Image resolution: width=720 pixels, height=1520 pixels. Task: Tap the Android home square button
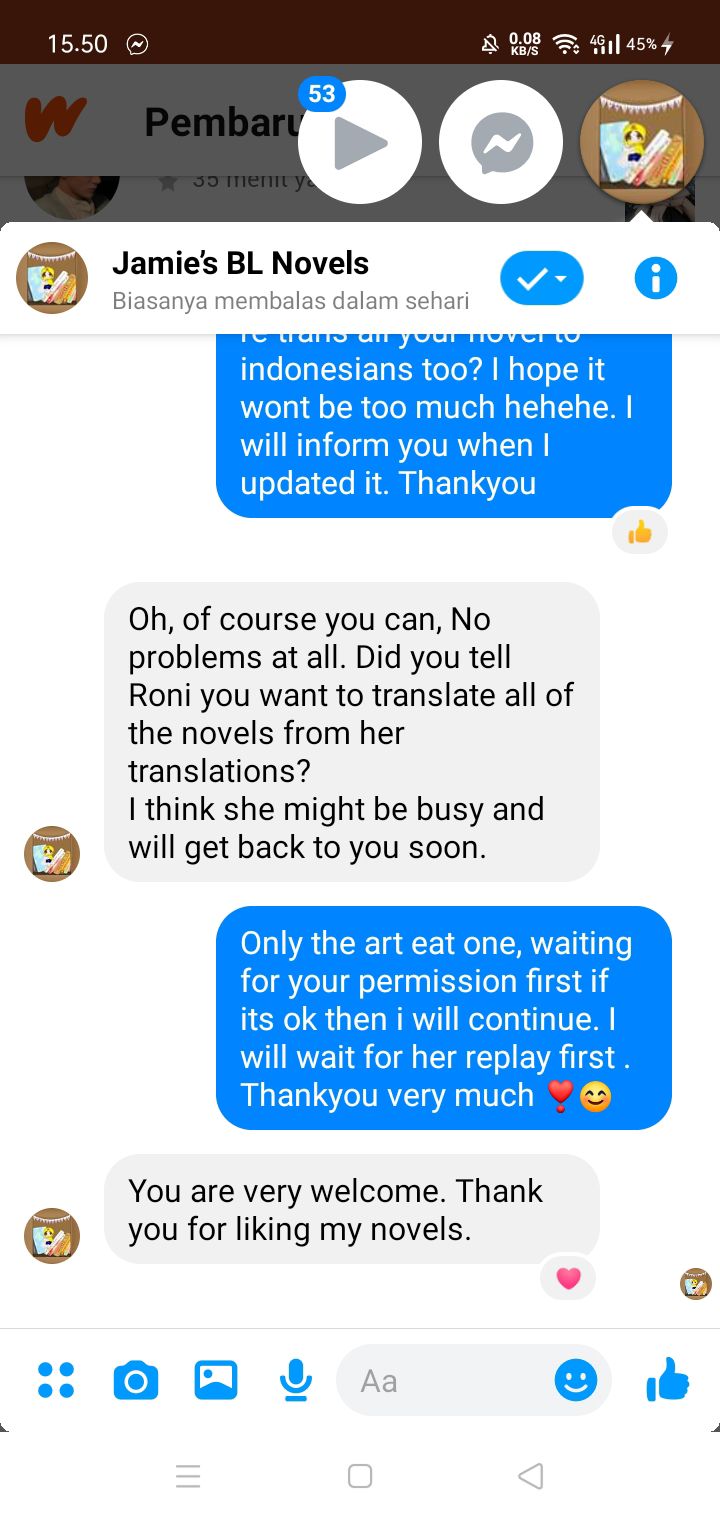(360, 1476)
